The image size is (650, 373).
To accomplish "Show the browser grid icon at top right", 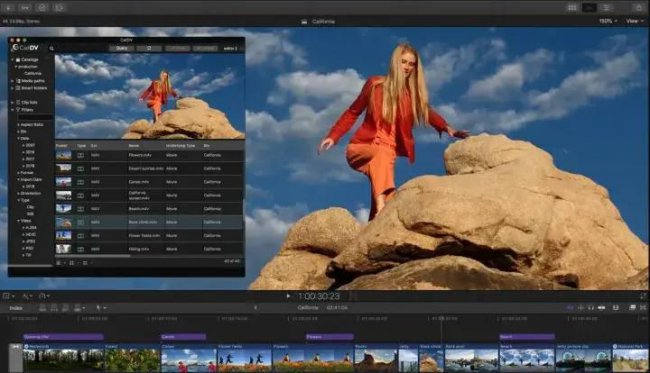I will tap(572, 7).
